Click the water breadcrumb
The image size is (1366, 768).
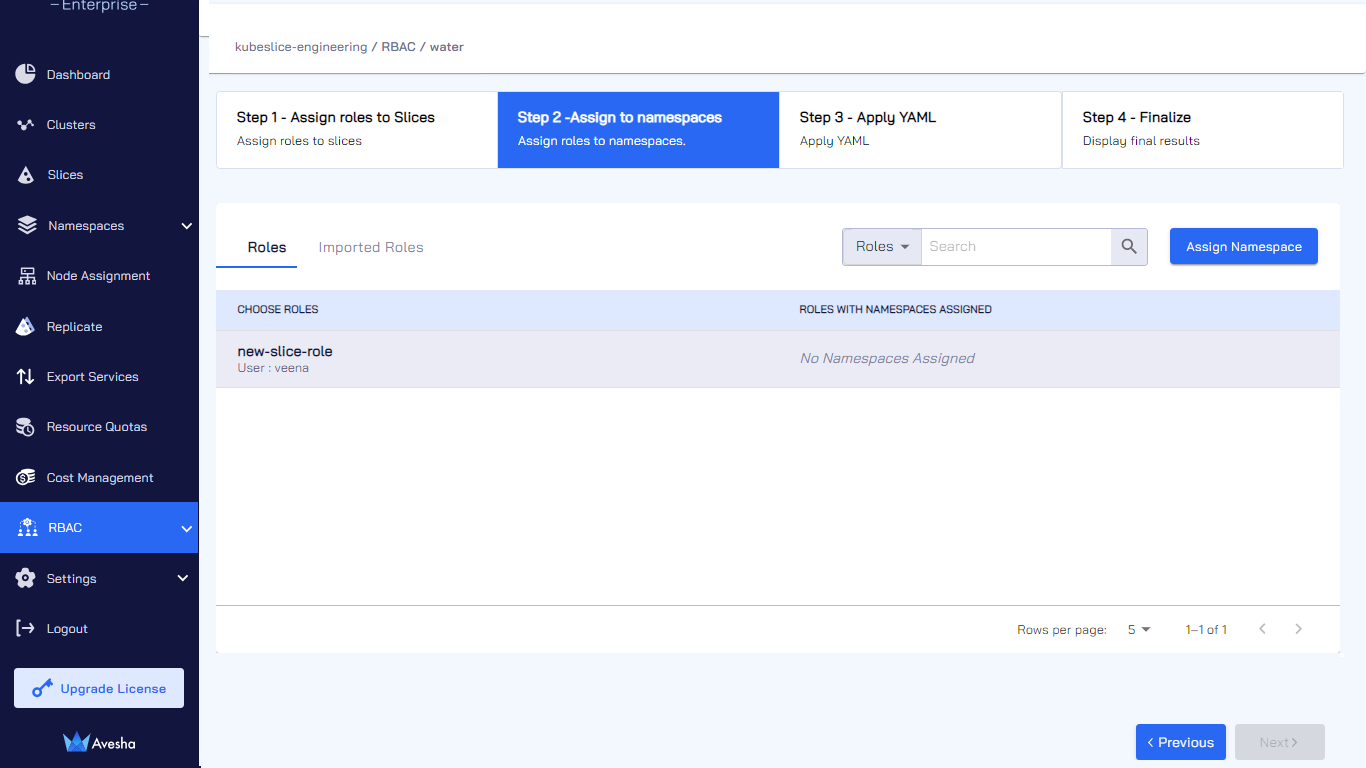point(447,47)
